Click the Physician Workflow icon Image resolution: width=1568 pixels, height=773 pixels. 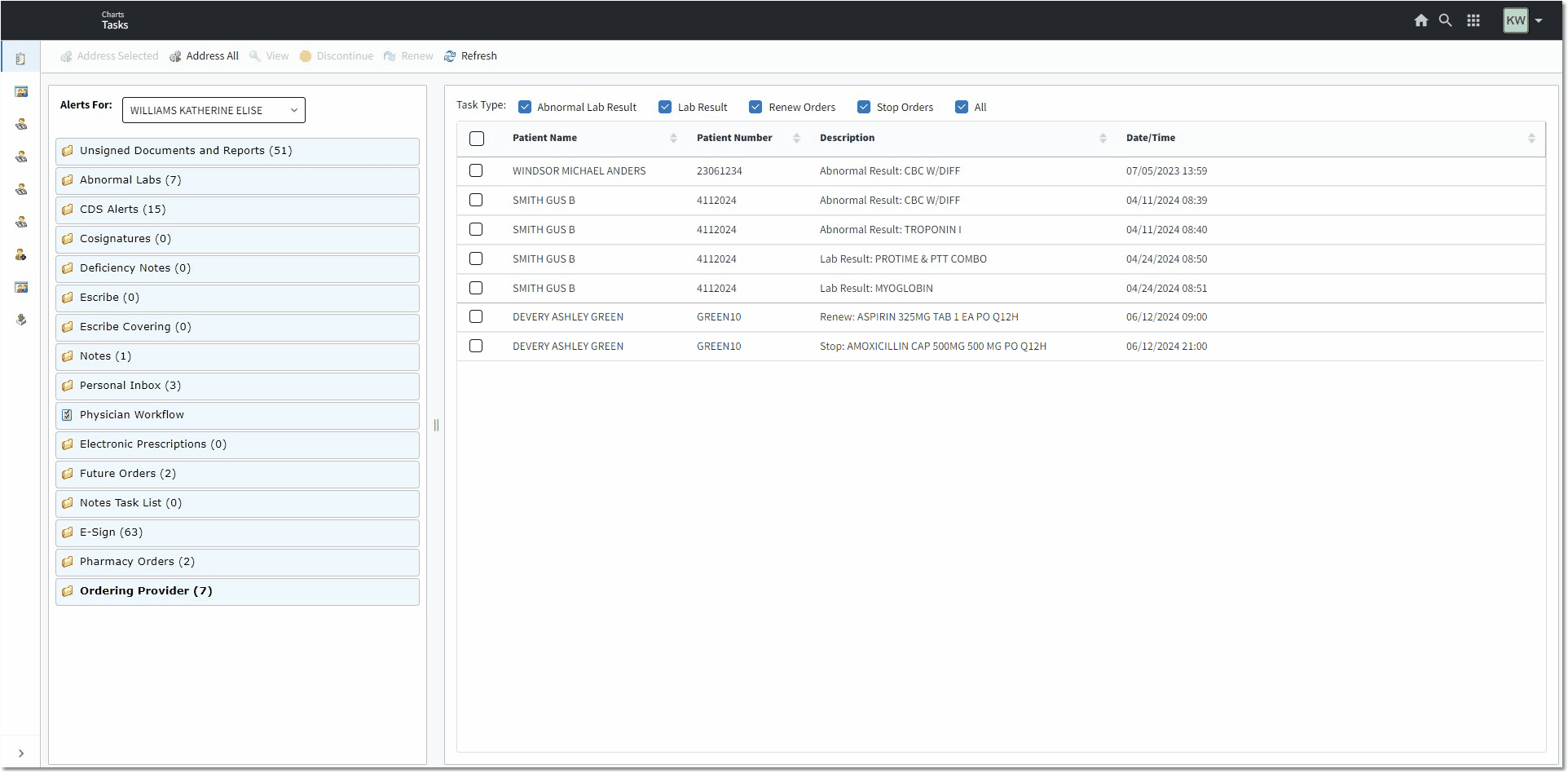pos(67,415)
